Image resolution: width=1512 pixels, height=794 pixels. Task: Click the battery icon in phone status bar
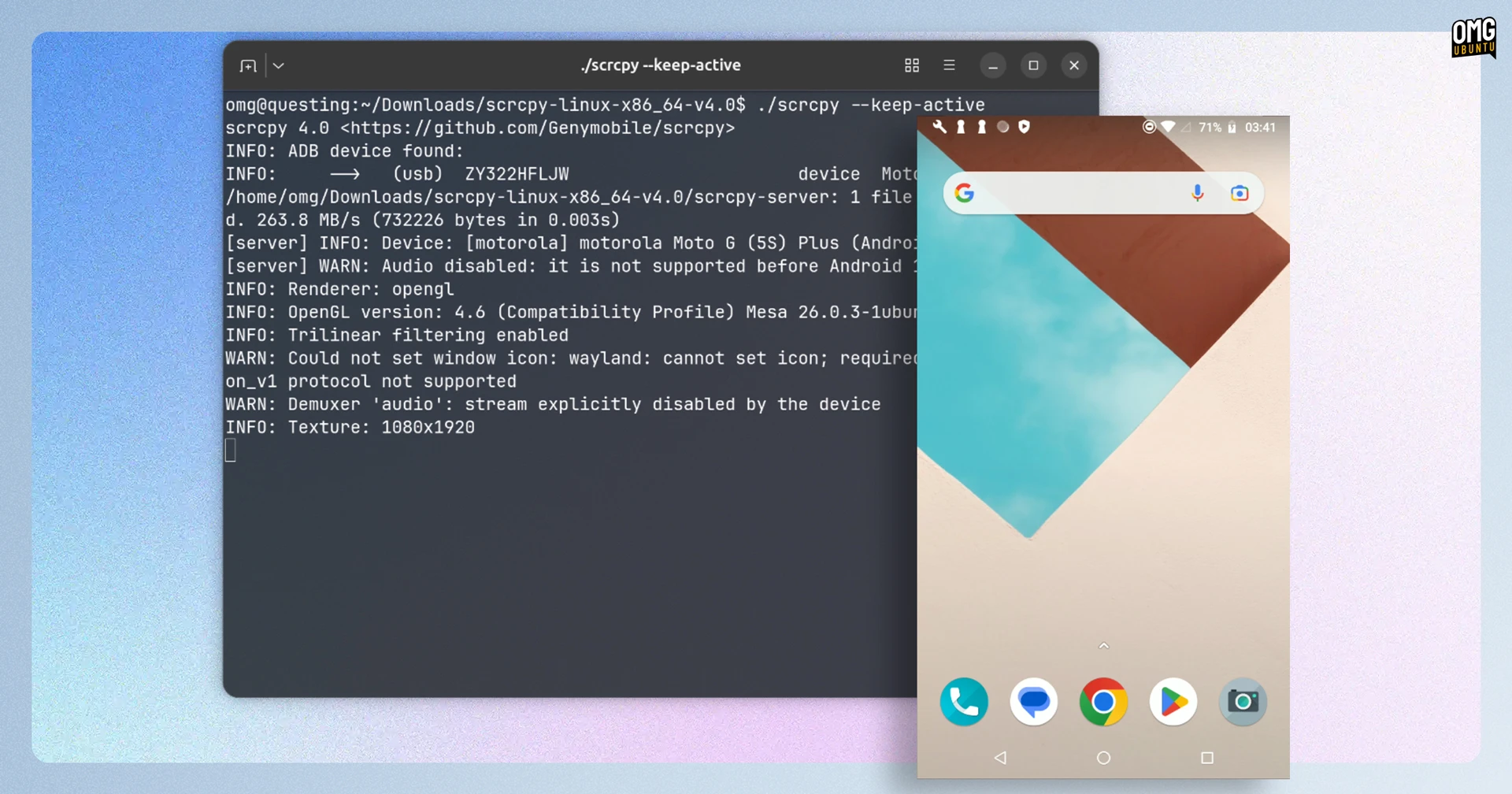[x=1232, y=127]
